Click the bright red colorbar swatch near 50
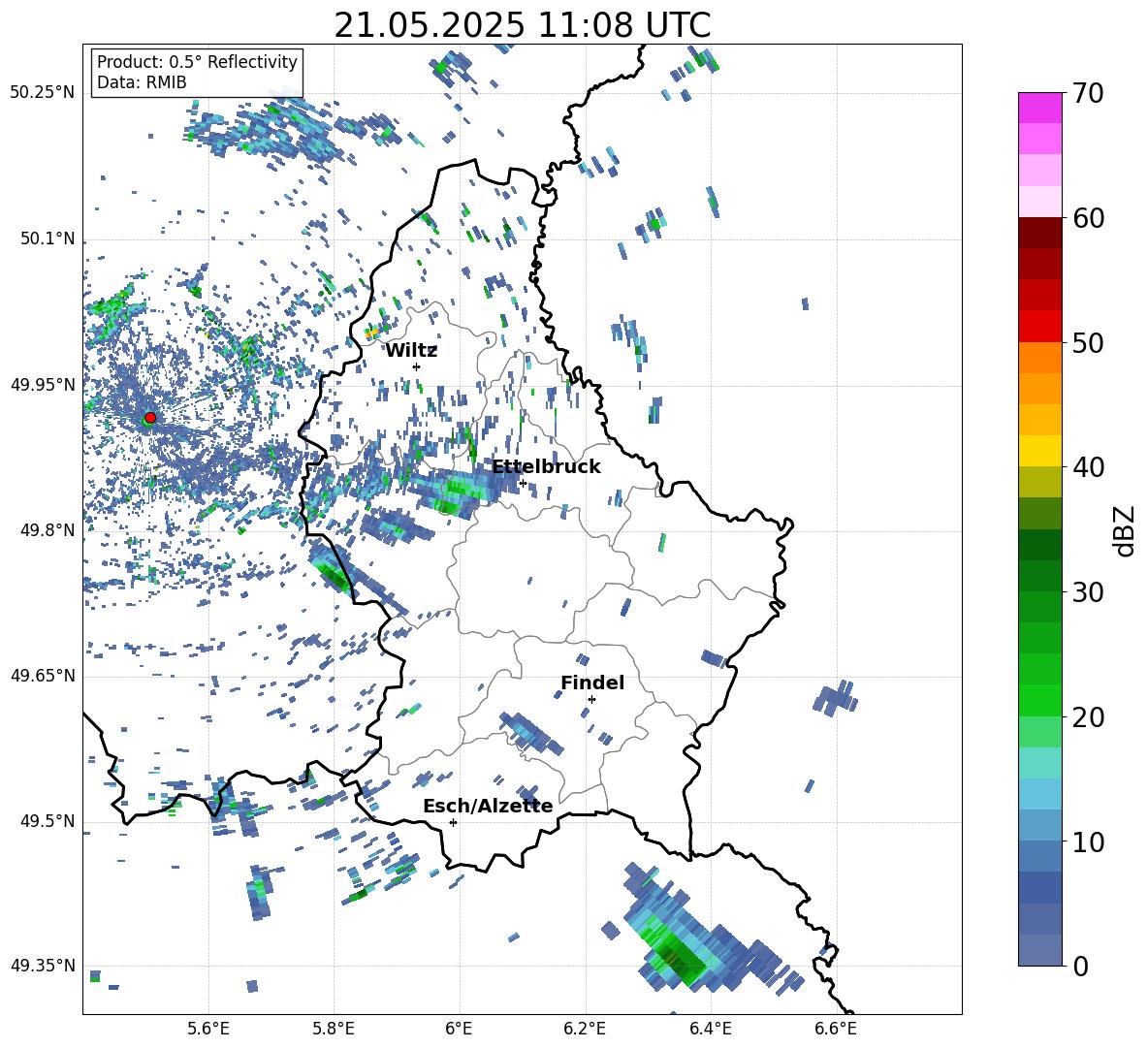Viewport: 1148px width, 1048px height. click(x=1039, y=327)
